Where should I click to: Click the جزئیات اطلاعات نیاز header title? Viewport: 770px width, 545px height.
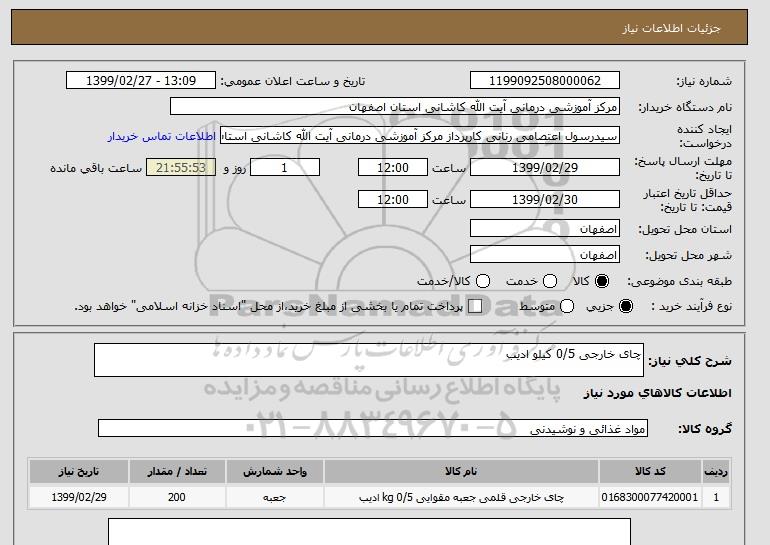click(x=671, y=28)
